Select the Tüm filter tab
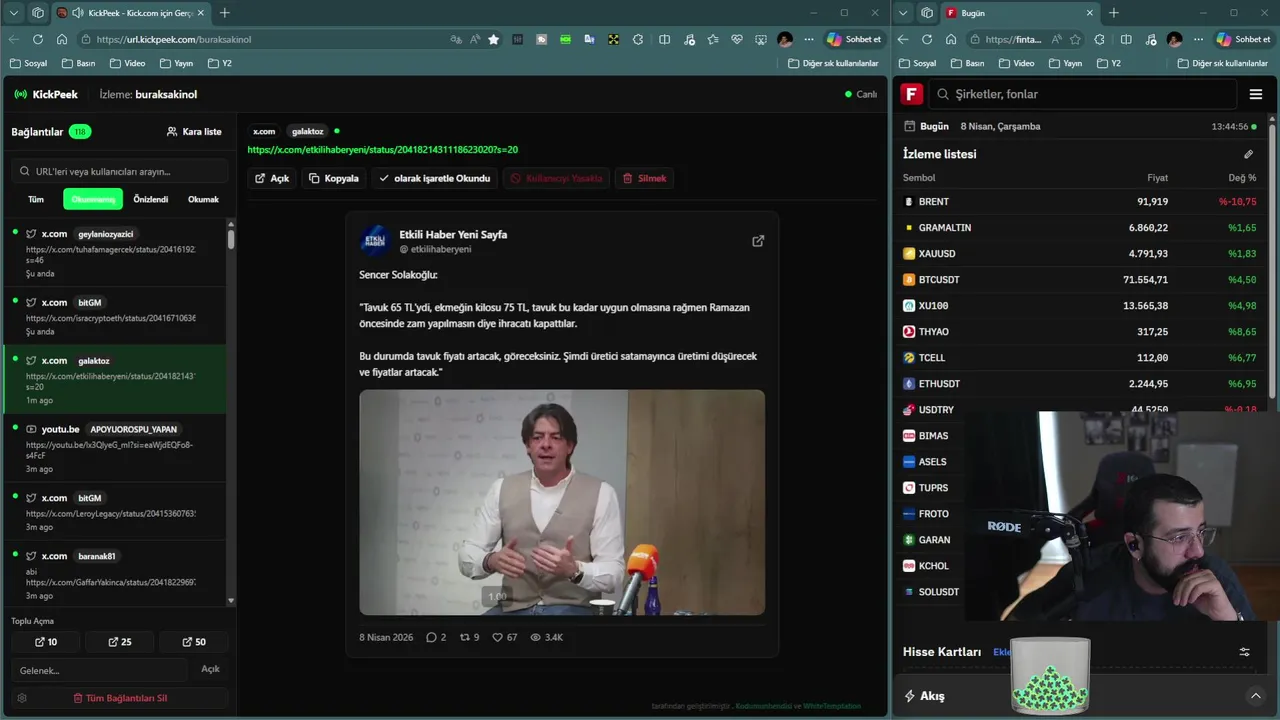Screen dimensions: 1280x720 [36, 199]
